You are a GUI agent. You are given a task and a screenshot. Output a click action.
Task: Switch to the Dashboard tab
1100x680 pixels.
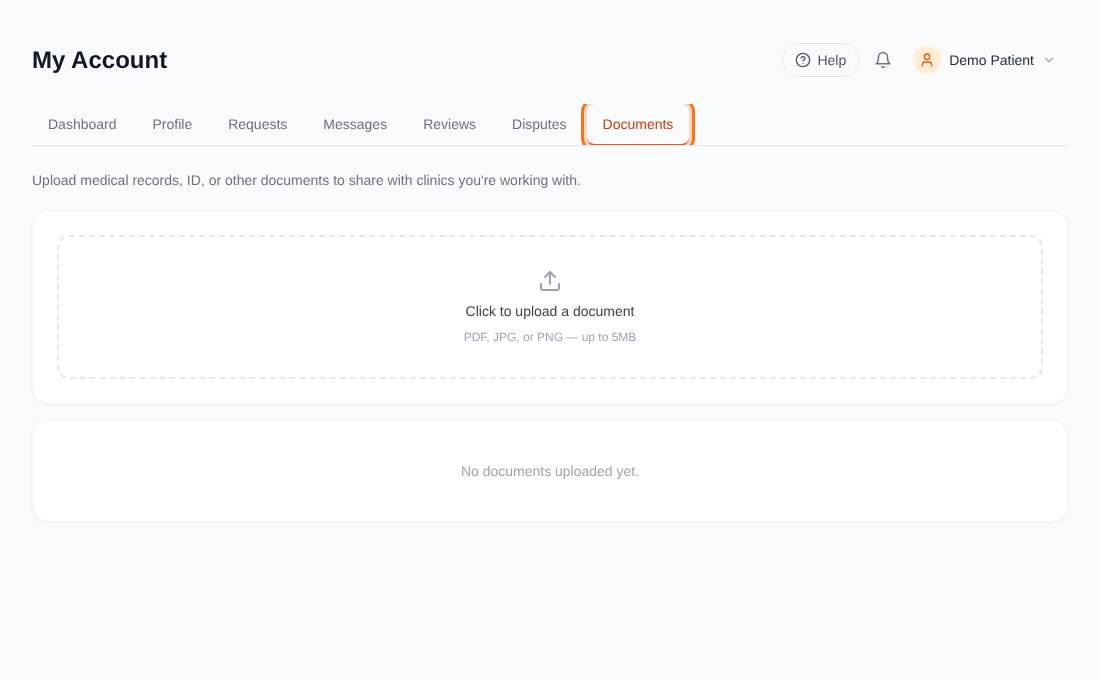pyautogui.click(x=82, y=124)
